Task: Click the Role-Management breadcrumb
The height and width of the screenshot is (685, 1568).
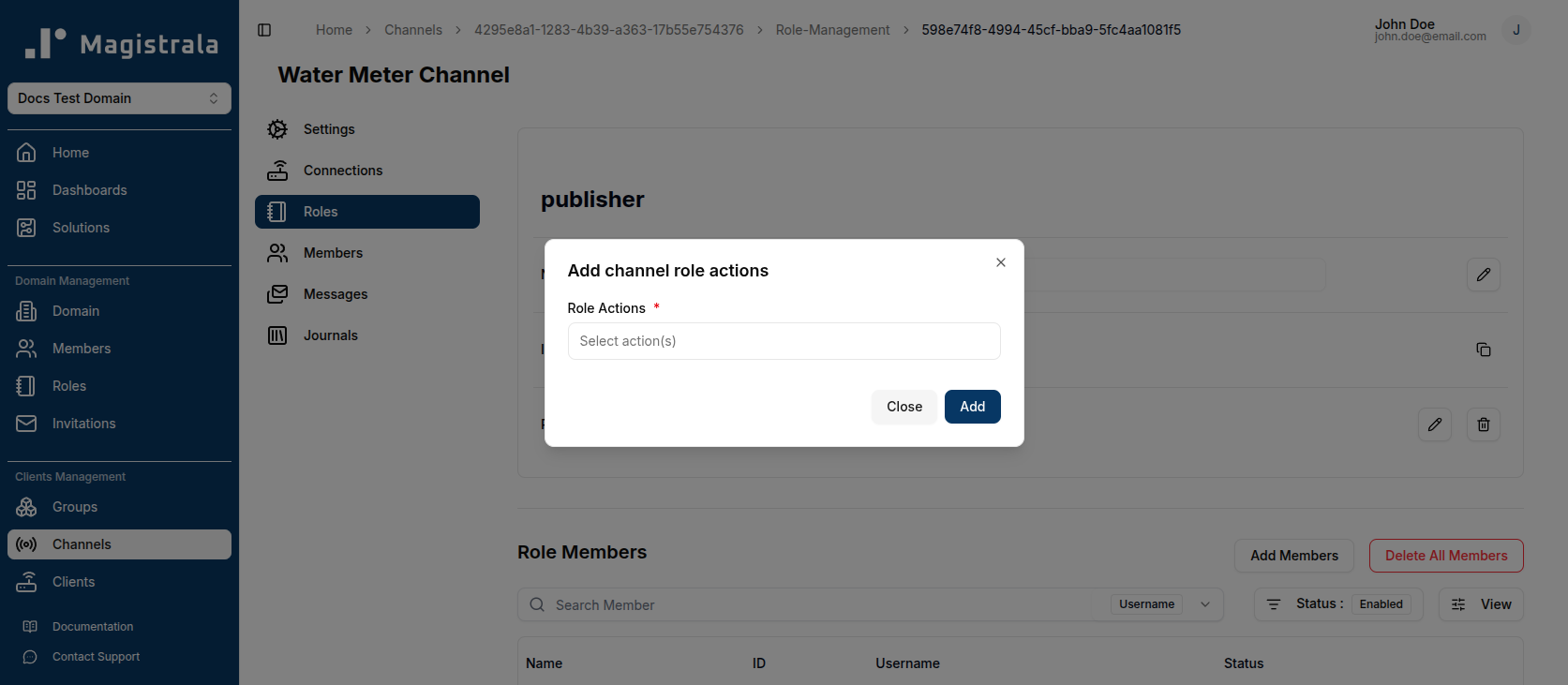Action: point(833,30)
